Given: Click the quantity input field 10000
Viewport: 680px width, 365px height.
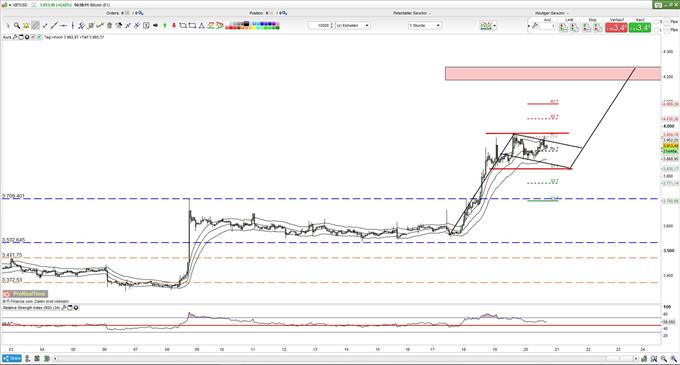Looking at the screenshot, I should (x=319, y=26).
